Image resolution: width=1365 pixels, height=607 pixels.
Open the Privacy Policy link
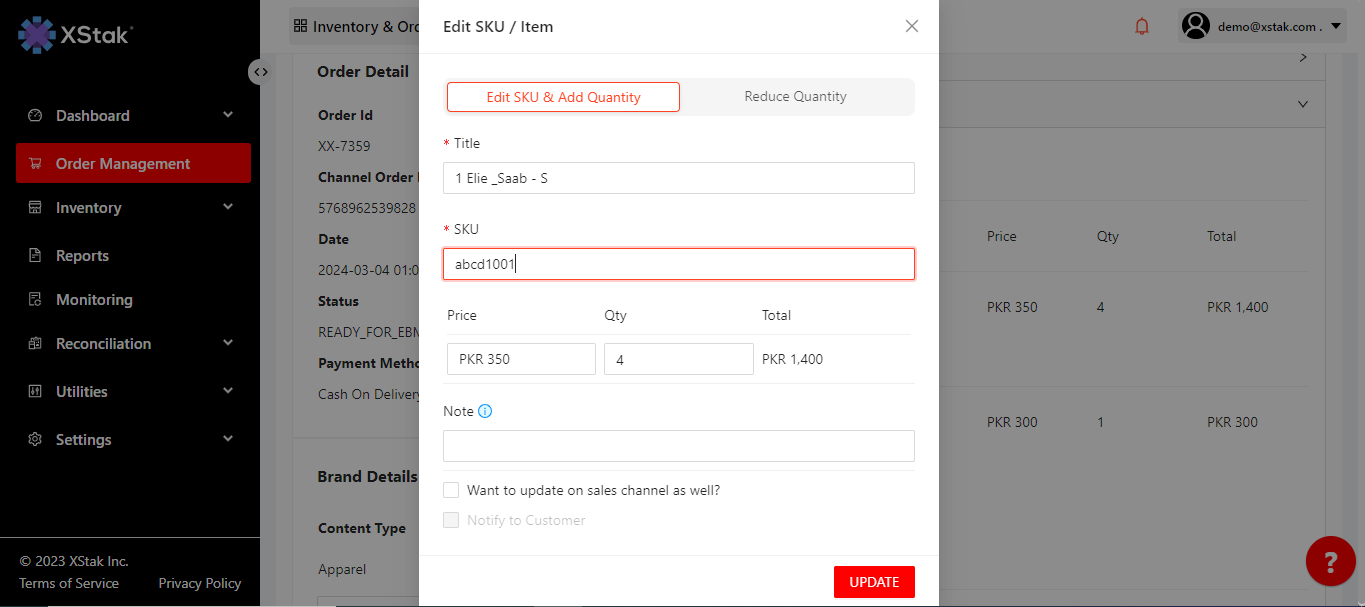(x=199, y=583)
